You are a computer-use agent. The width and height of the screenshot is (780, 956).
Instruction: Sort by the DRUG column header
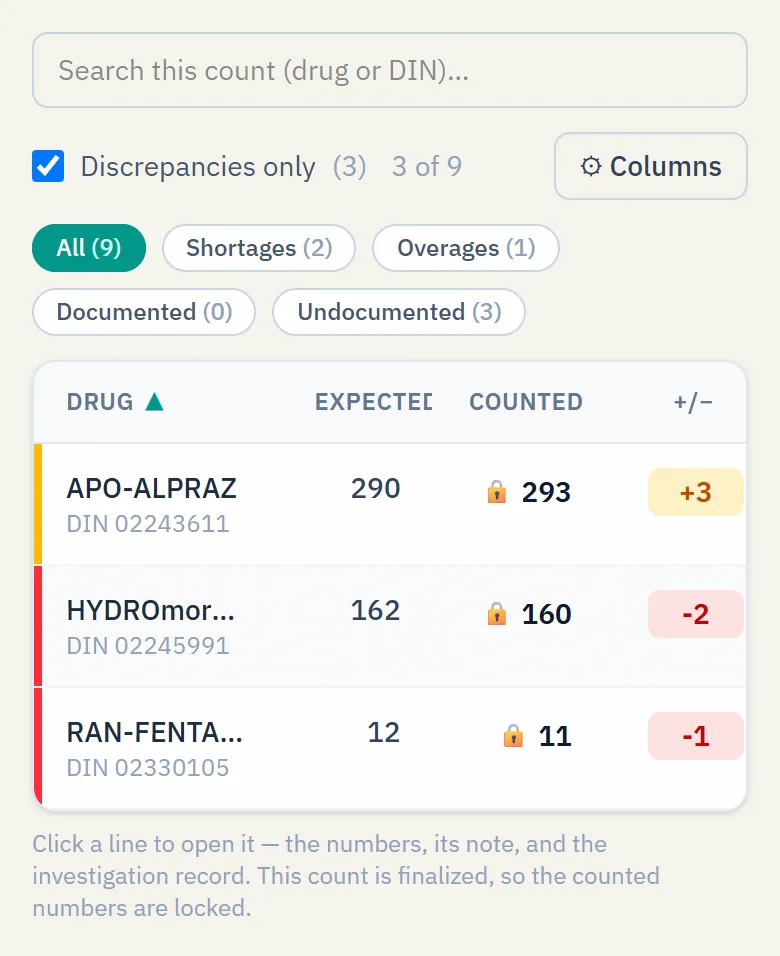click(100, 402)
